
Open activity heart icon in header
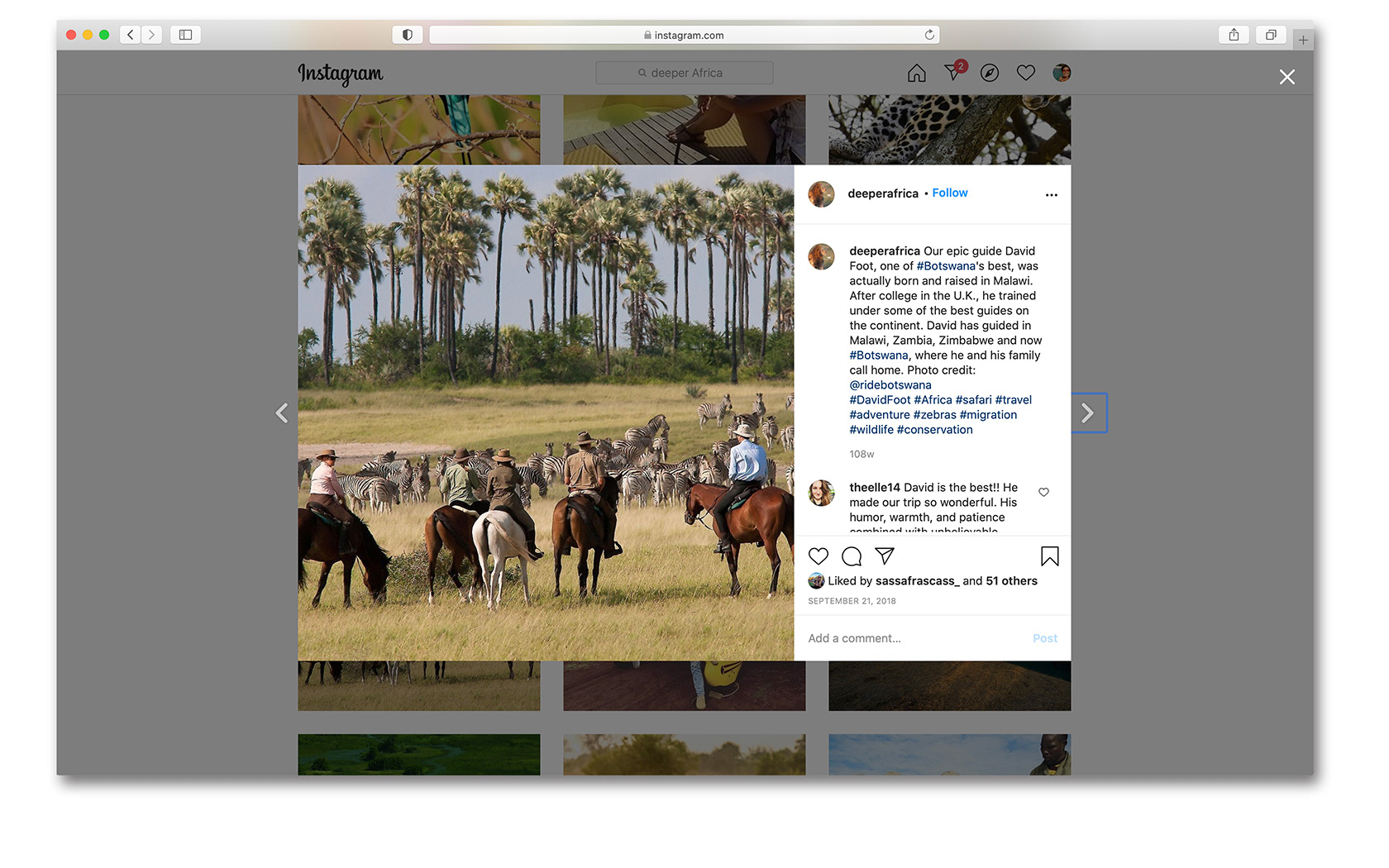(x=1026, y=73)
